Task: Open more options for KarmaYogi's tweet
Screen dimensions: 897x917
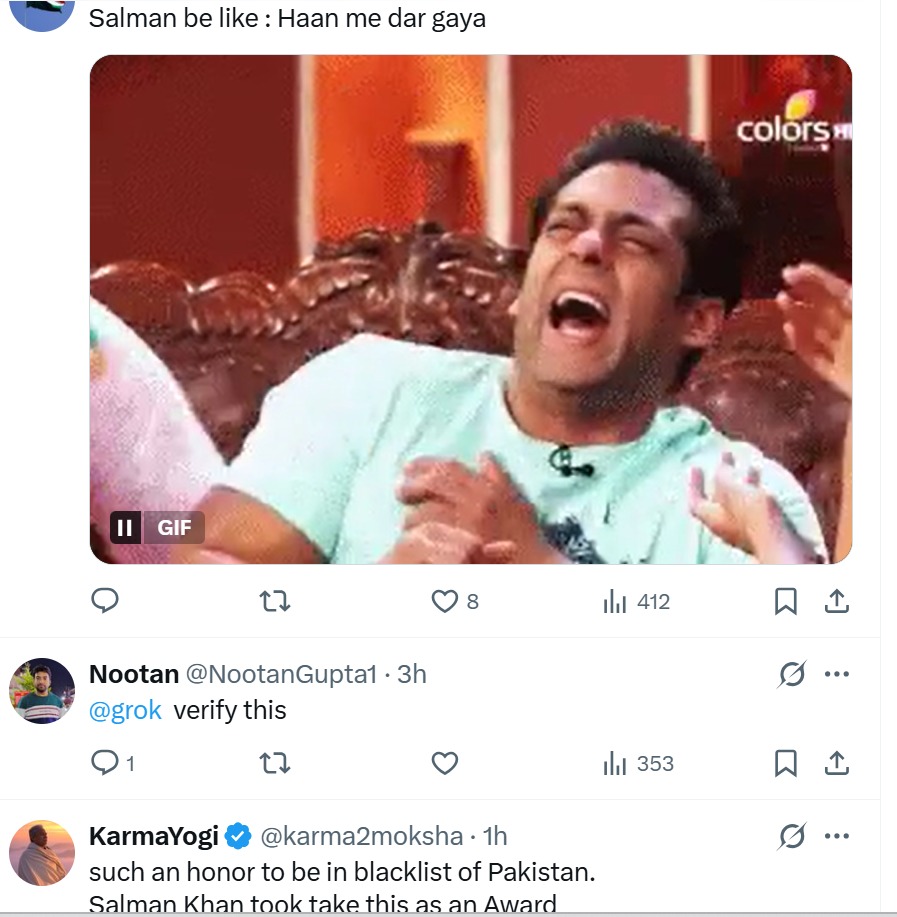Action: [836, 836]
